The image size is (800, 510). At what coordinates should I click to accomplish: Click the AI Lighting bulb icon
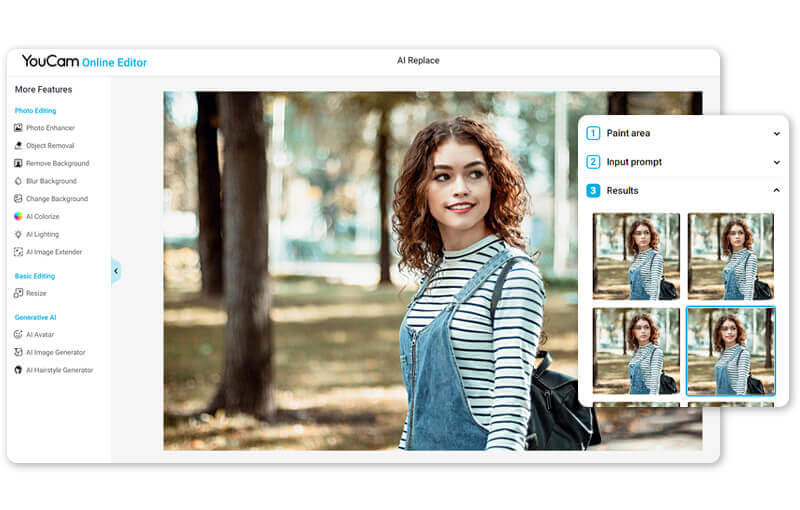tap(18, 234)
